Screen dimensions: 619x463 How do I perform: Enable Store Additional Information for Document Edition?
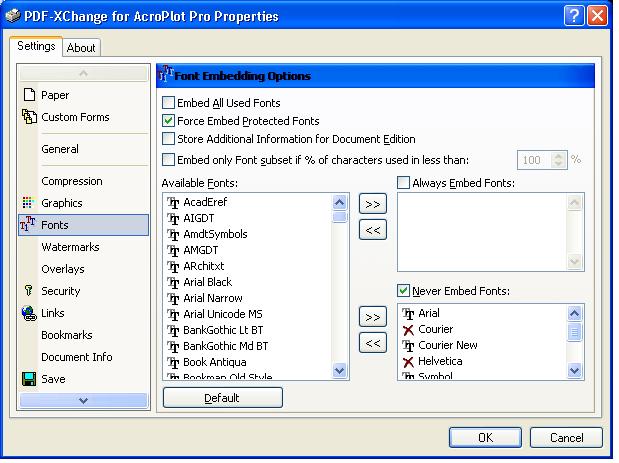point(169,139)
